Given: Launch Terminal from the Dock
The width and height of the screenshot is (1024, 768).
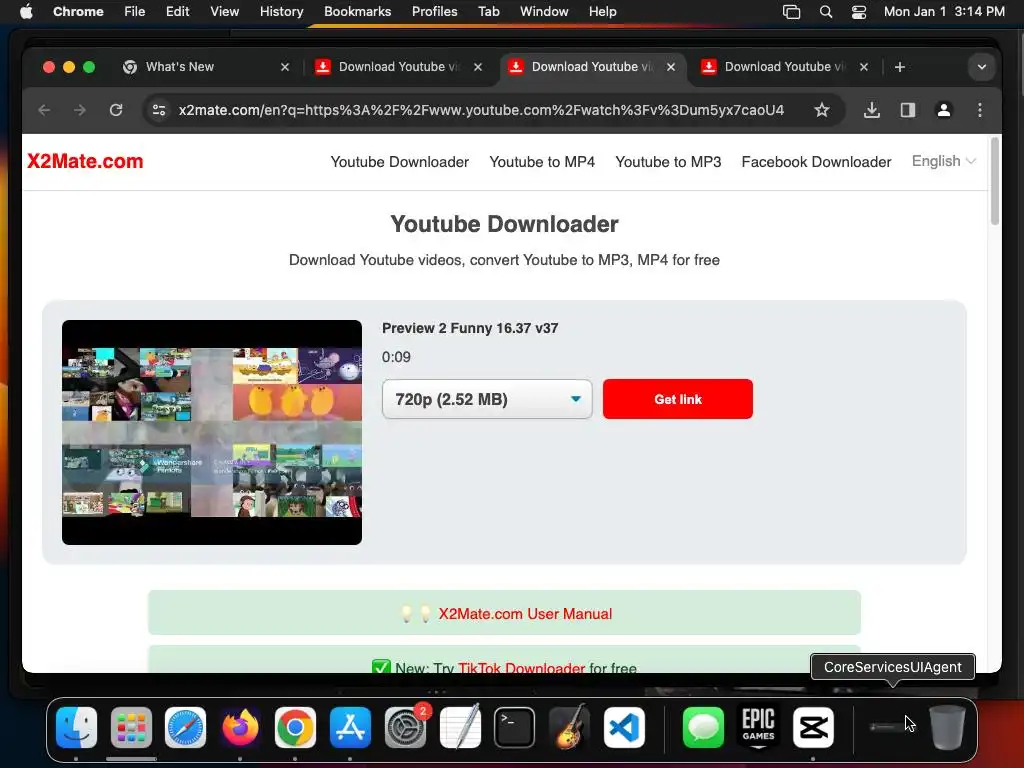Looking at the screenshot, I should pyautogui.click(x=515, y=727).
